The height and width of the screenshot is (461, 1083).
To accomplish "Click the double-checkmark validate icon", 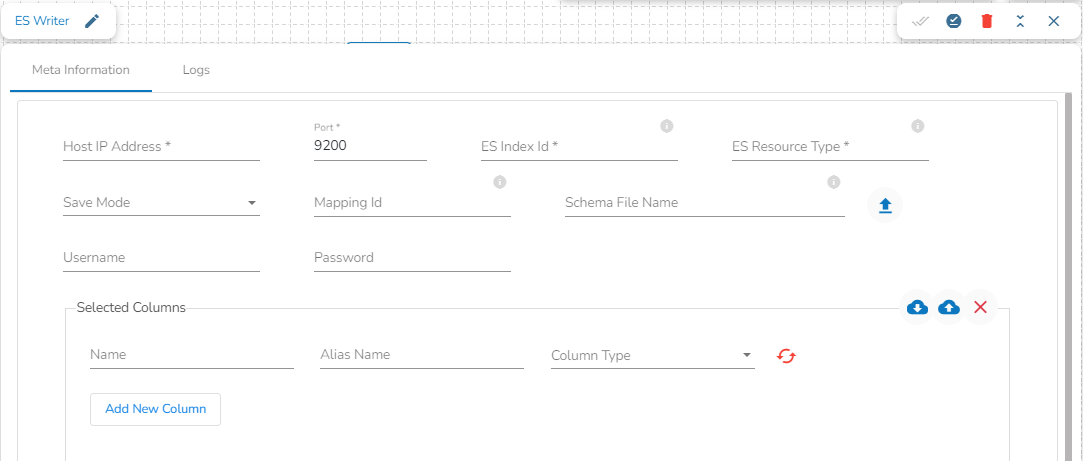I will click(921, 21).
